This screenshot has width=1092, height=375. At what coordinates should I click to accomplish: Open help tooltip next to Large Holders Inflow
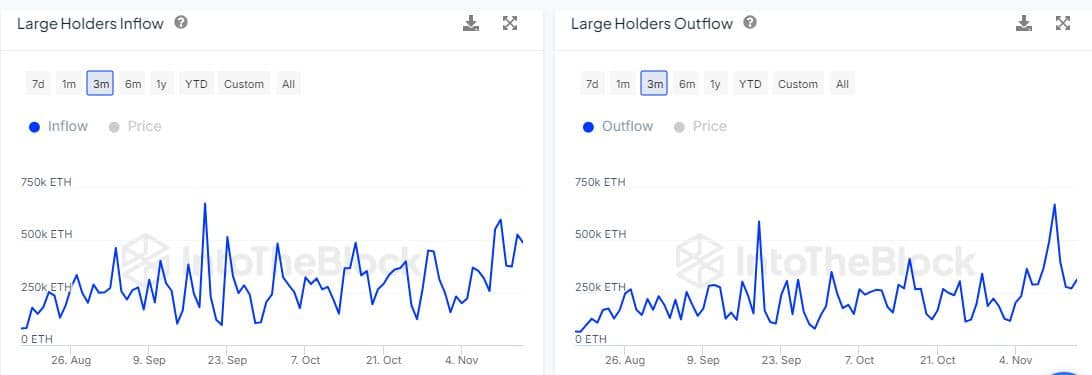point(181,22)
